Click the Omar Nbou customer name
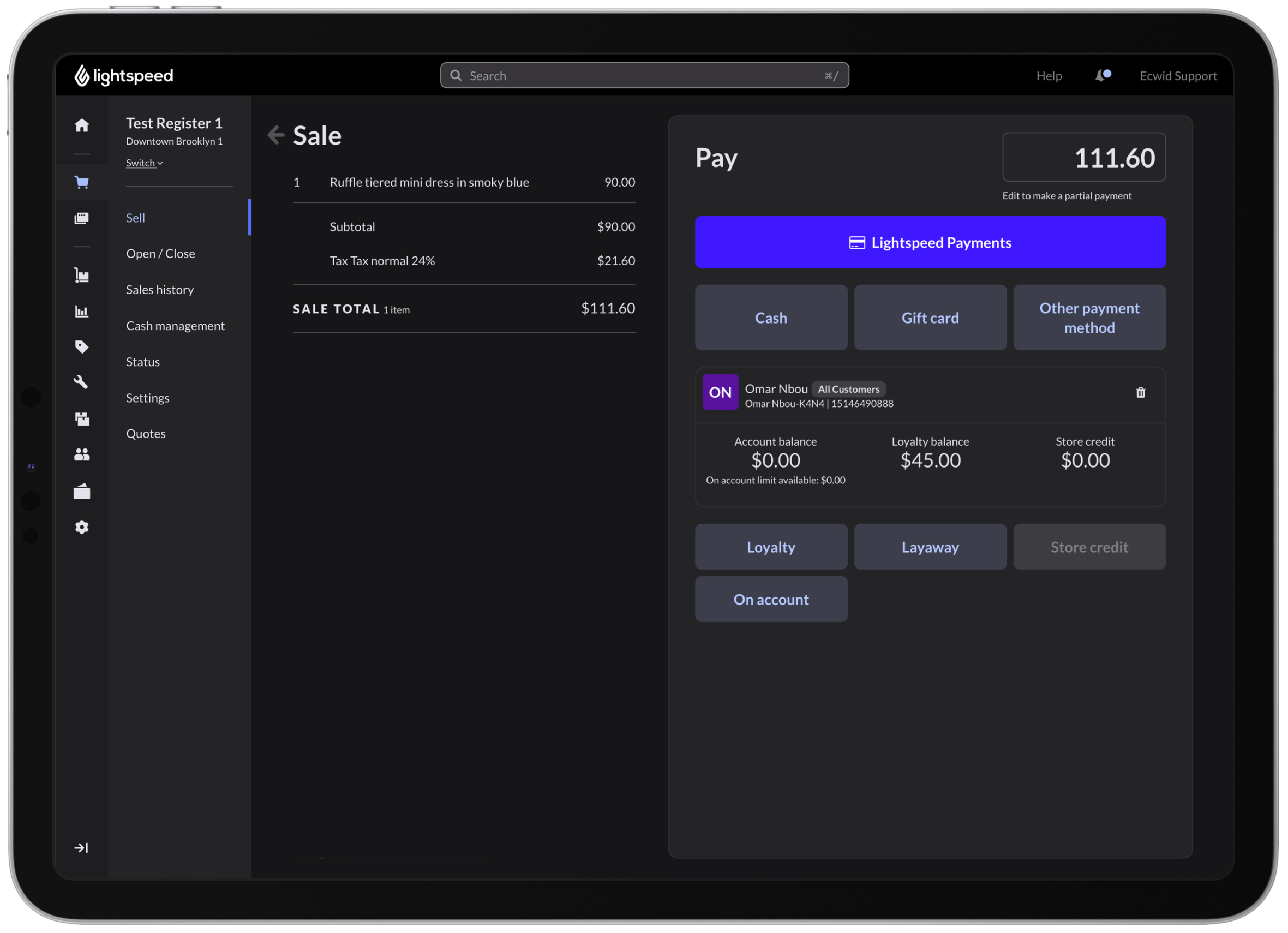This screenshot has width=1288, height=933. pos(776,389)
